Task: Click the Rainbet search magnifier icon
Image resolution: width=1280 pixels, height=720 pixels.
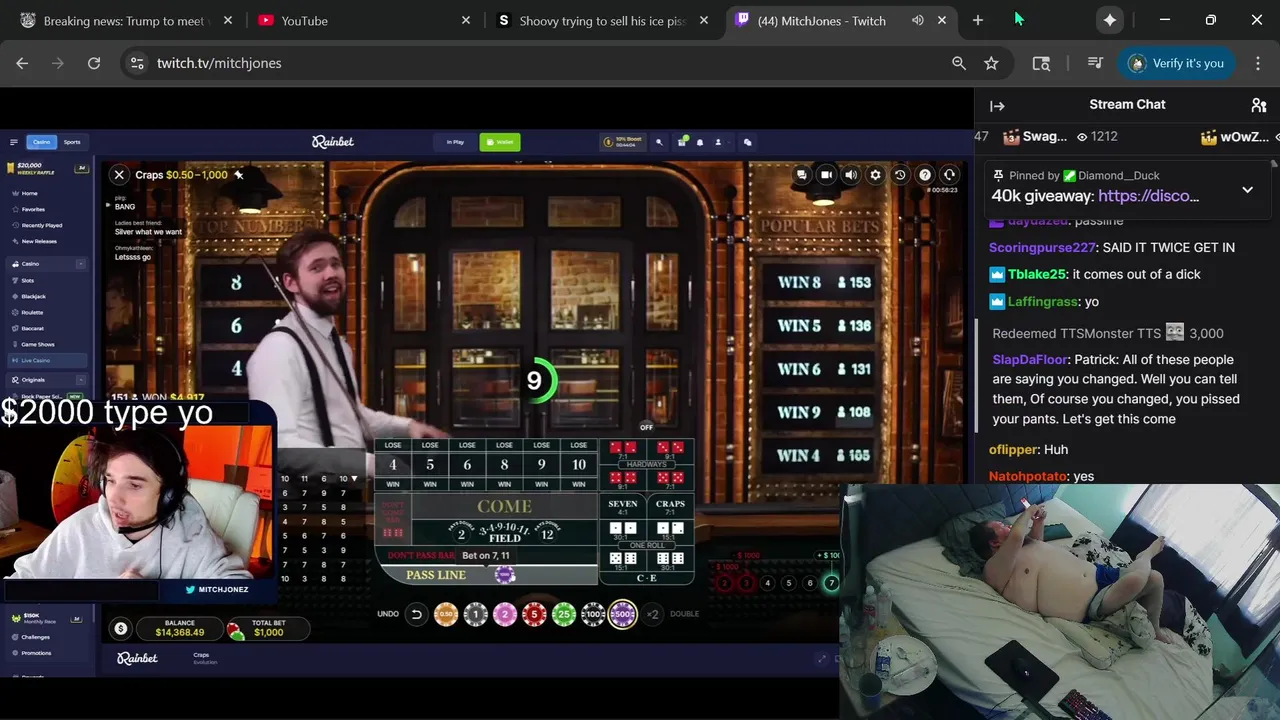Action: click(x=659, y=142)
